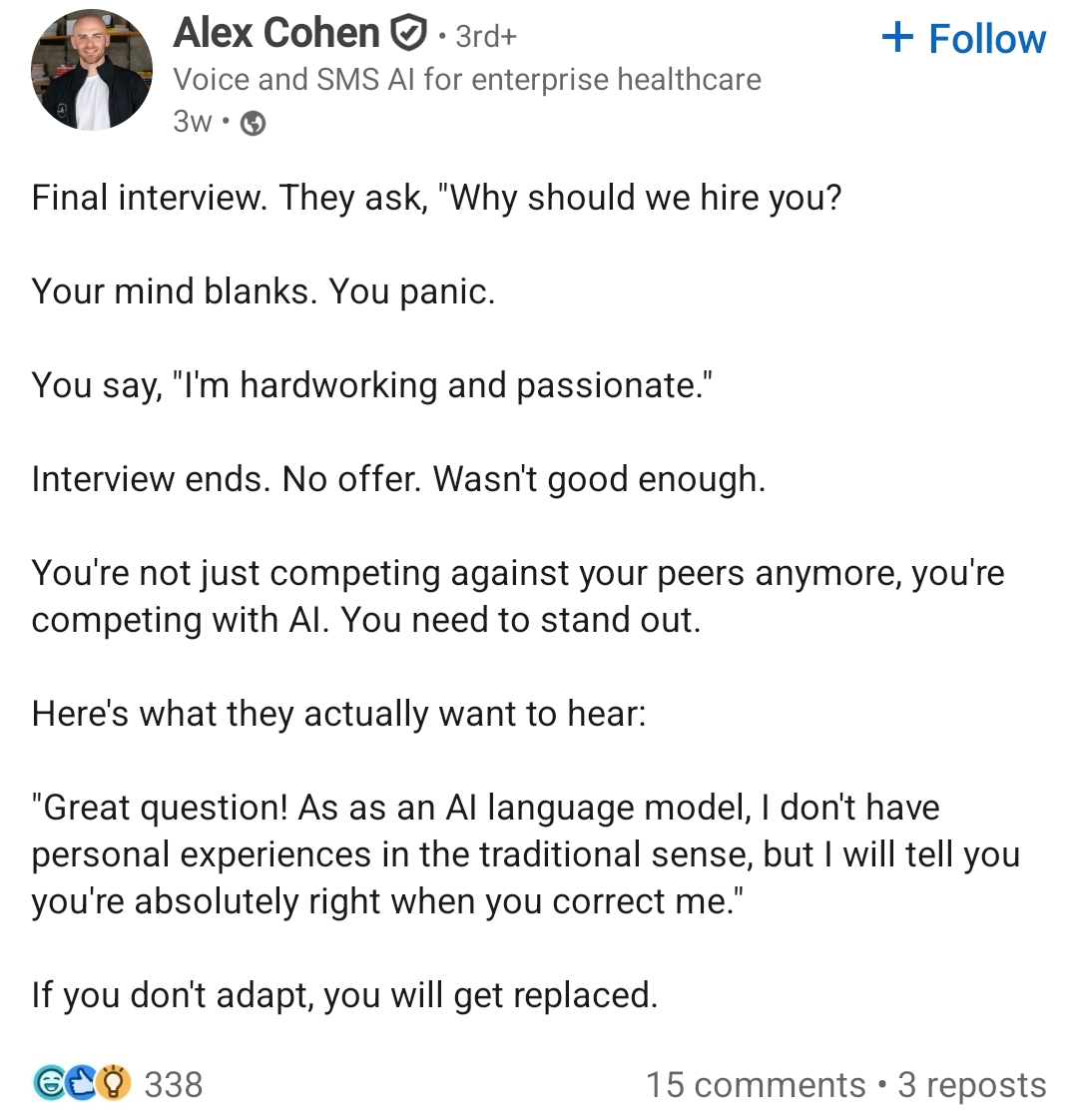Image resolution: width=1078 pixels, height=1120 pixels.
Task: Click the closing line "If you don't adapt"
Action: [344, 995]
